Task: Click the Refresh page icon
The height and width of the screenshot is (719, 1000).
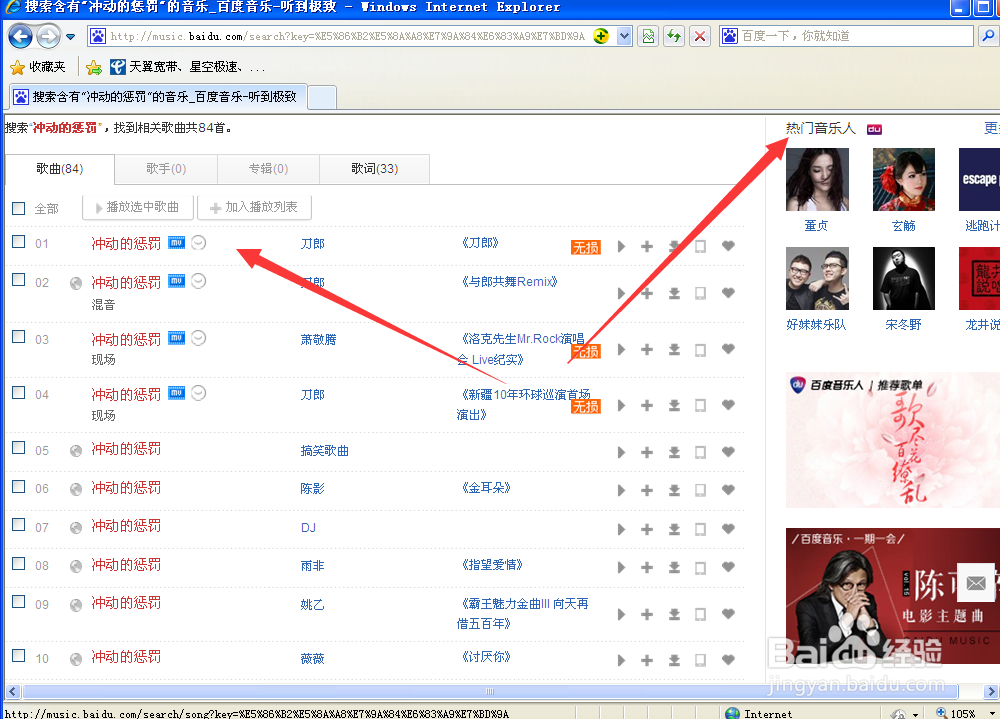Action: point(674,36)
